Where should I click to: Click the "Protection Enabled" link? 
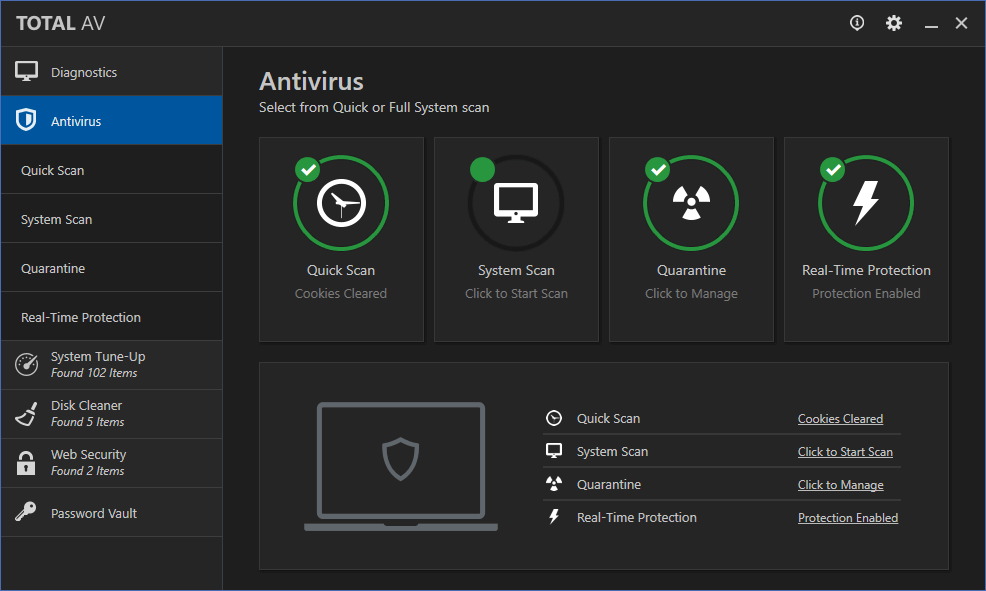click(x=848, y=518)
